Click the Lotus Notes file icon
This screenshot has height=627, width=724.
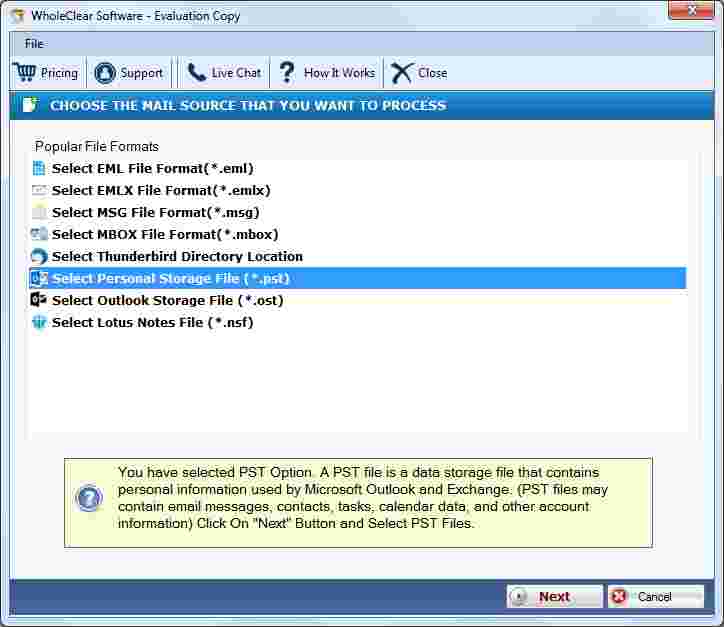click(x=39, y=322)
